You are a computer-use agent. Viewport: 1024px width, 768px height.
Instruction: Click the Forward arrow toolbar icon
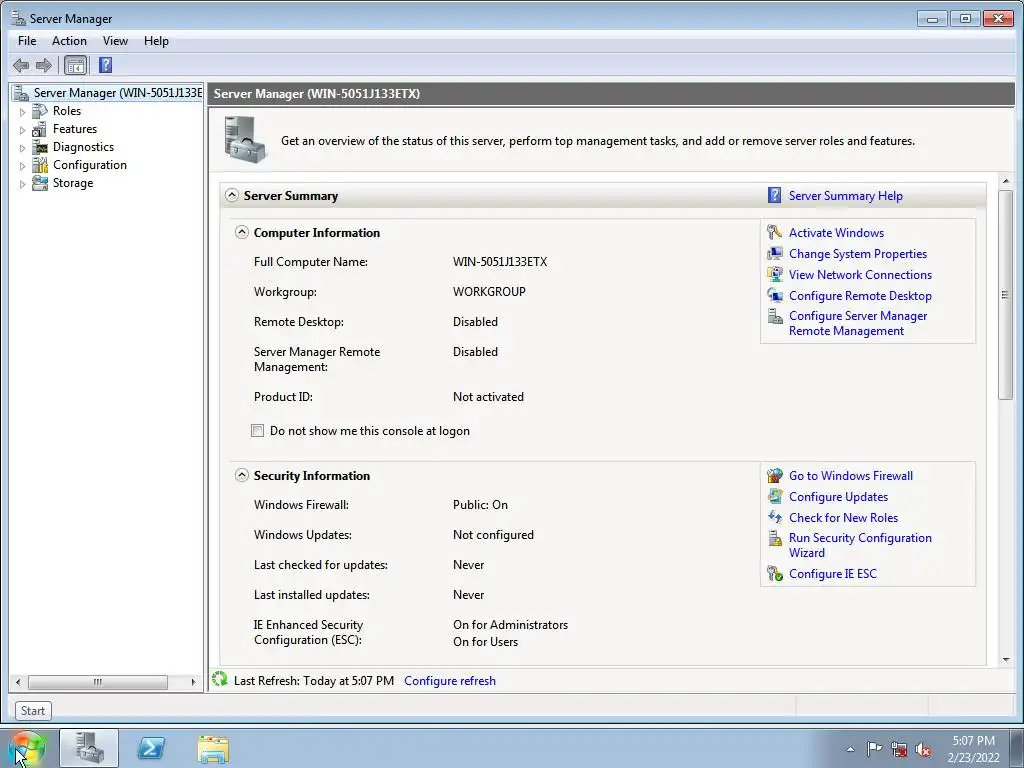44,65
